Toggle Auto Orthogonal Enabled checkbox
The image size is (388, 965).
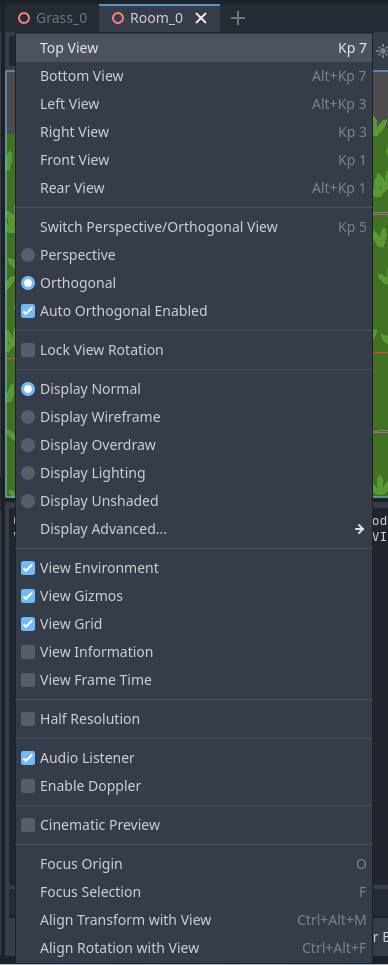point(194,311)
